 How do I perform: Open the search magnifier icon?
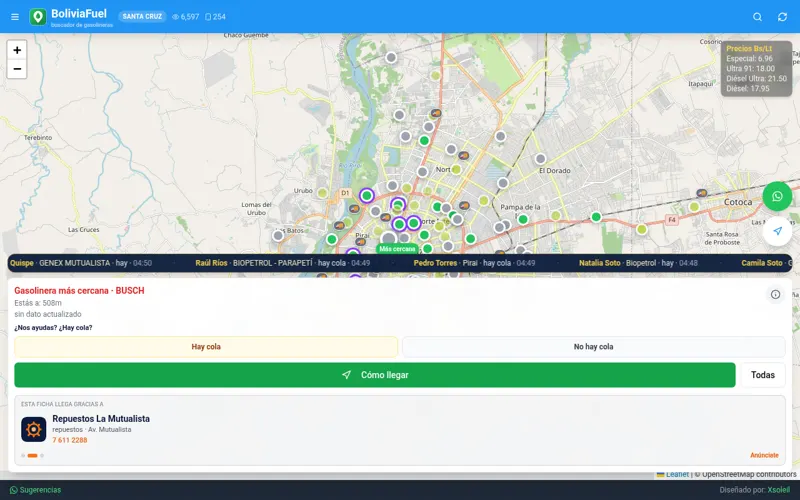[757, 17]
